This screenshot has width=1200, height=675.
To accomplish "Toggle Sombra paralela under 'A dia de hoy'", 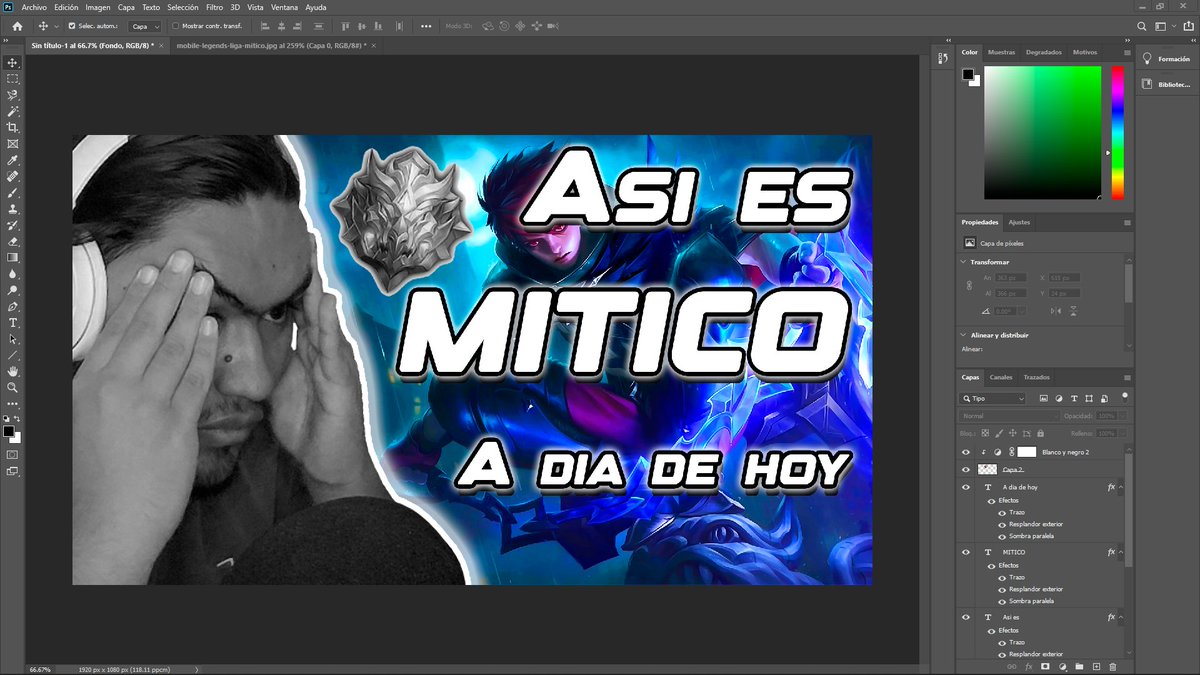I will pos(1002,536).
